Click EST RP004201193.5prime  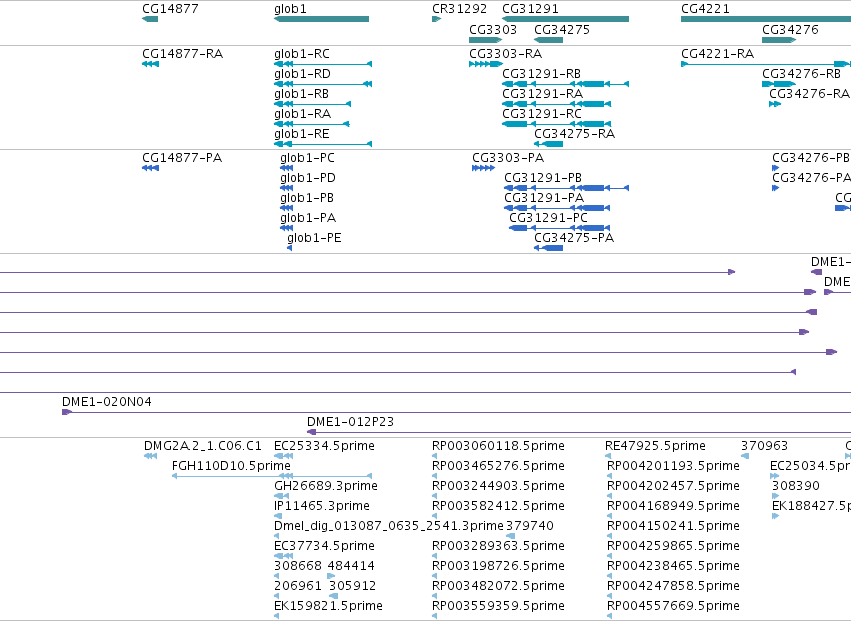pos(673,466)
